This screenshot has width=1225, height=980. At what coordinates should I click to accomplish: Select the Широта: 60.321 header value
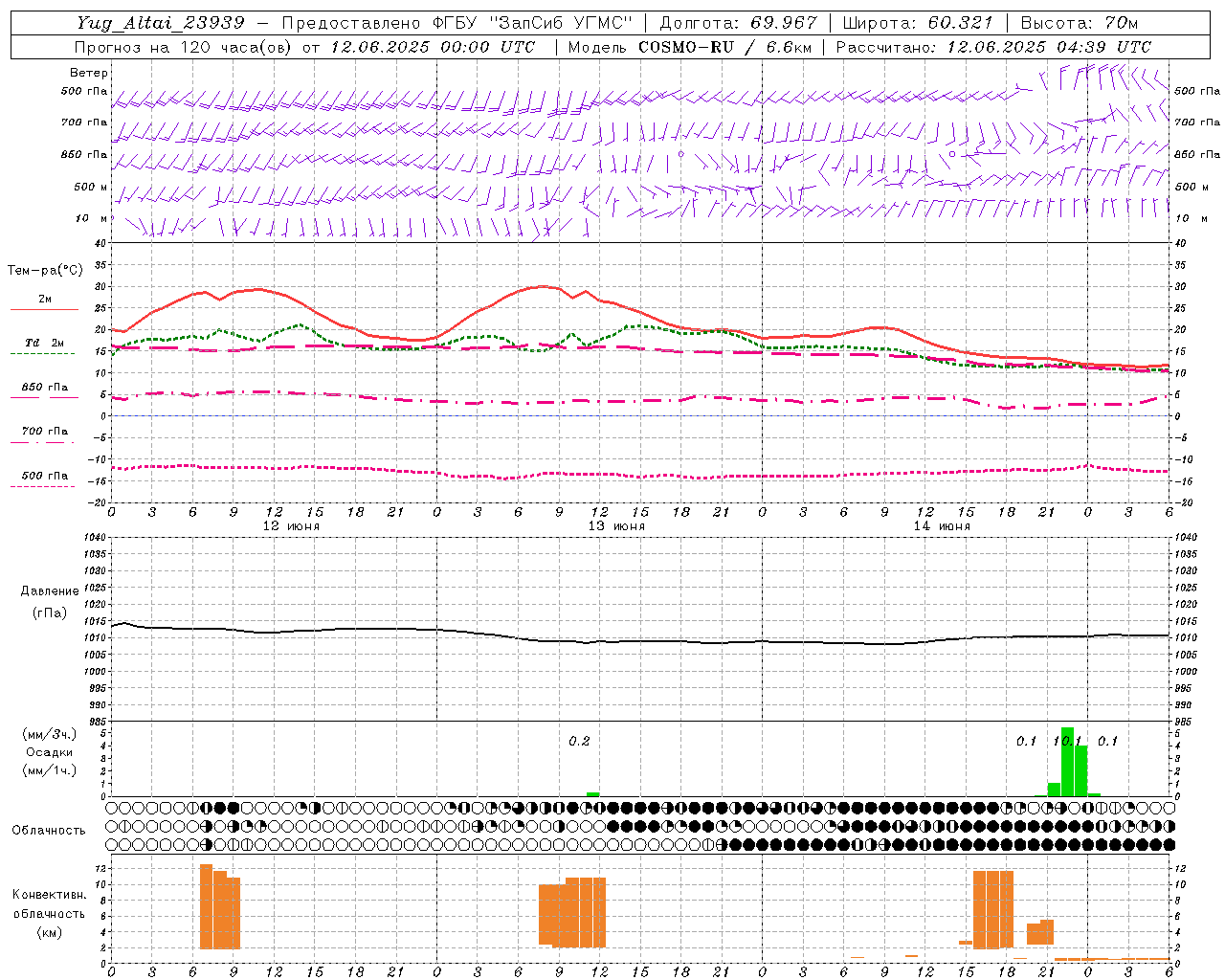point(918,23)
